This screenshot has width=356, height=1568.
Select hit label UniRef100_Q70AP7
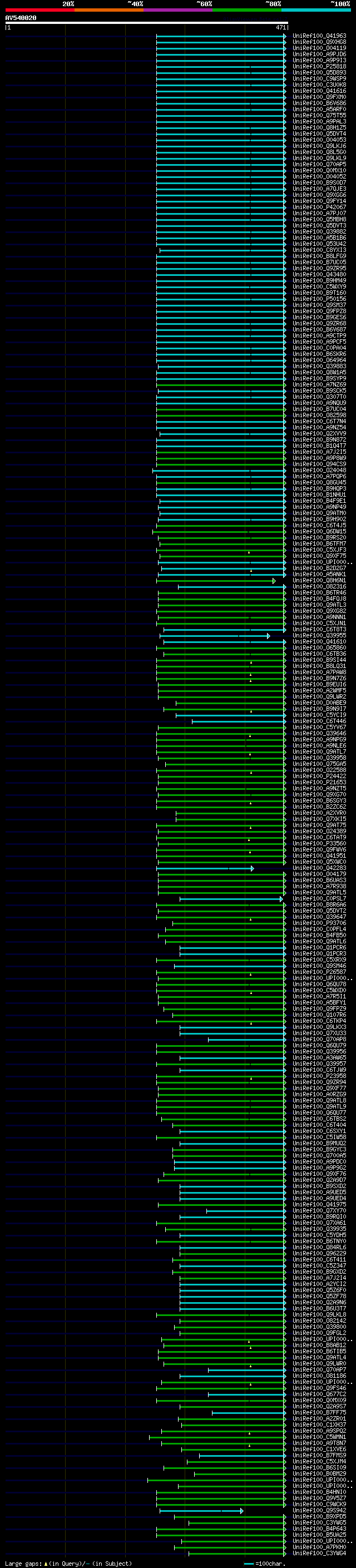[x=319, y=1369]
